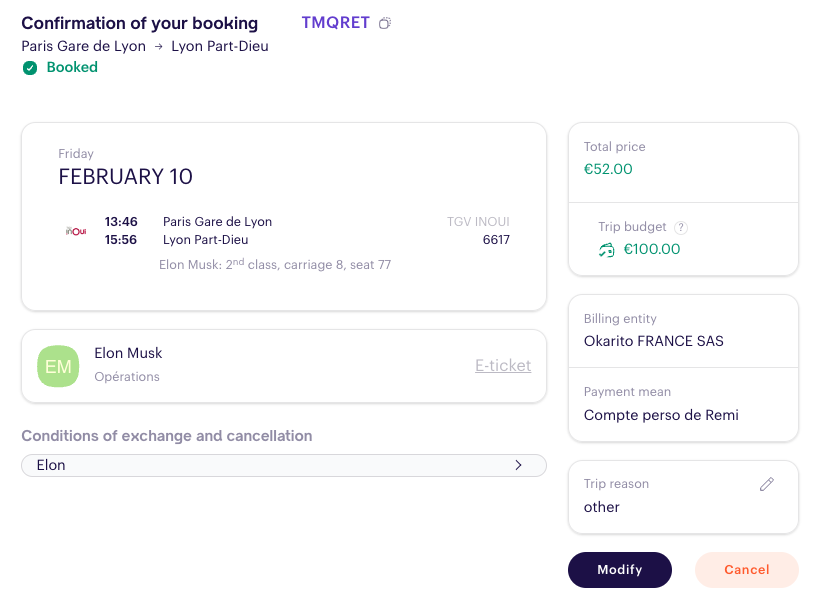Viewport: 840px width, 613px height.
Task: Click the green Booked checkmark icon
Action: coord(30,68)
